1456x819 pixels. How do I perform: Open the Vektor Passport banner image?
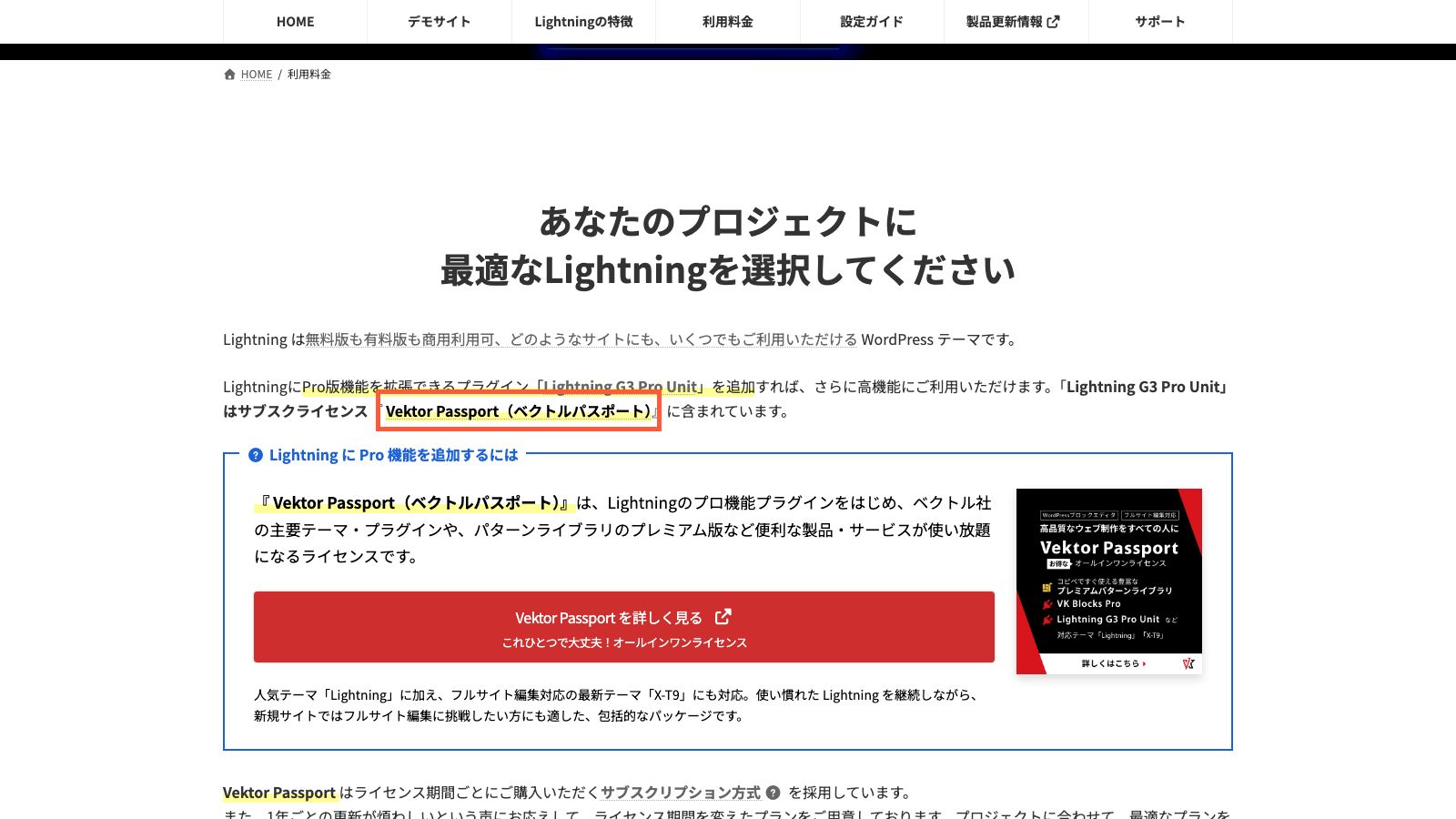coord(1109,581)
